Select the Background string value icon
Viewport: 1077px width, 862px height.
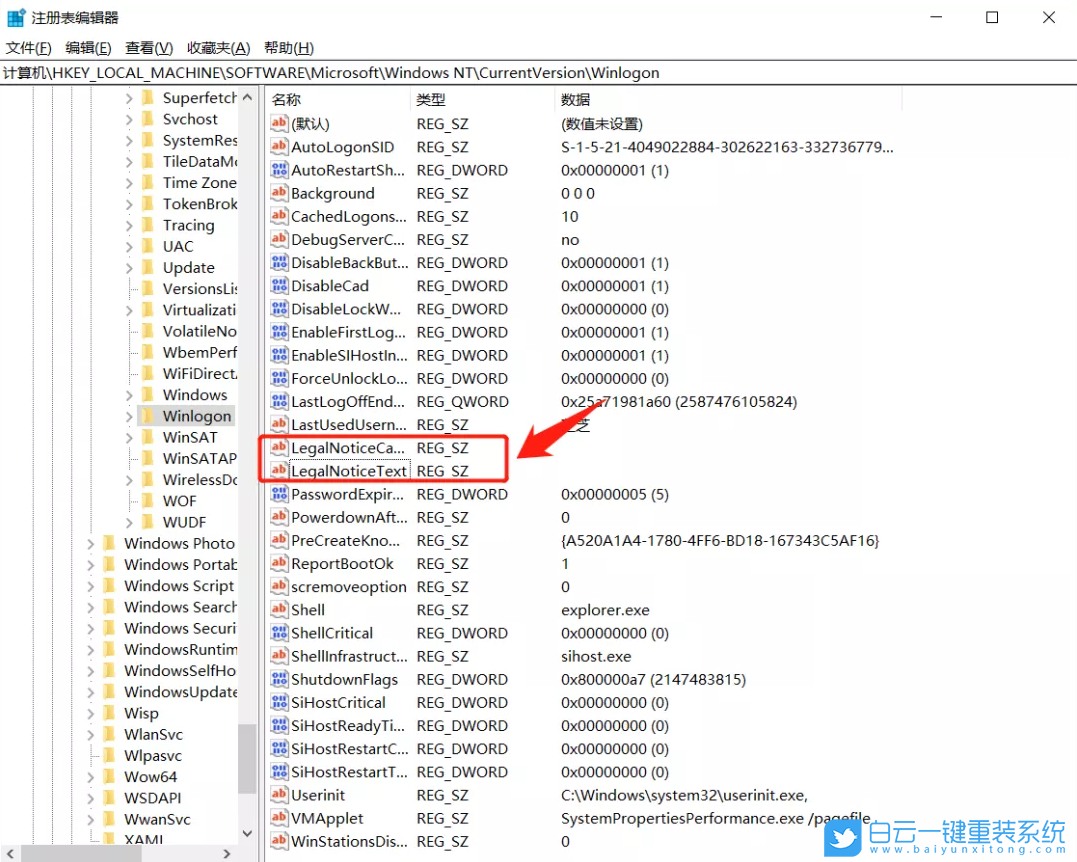(x=279, y=193)
